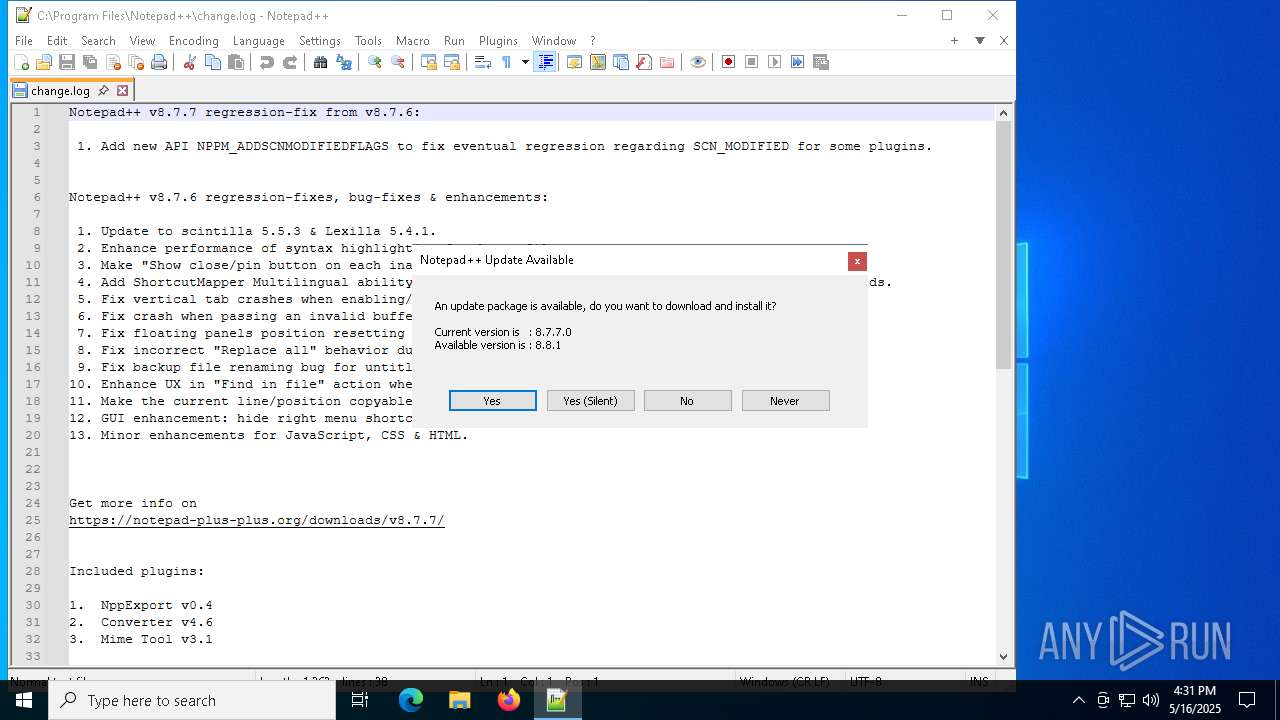
Task: Open the document list arrow beside menu bar
Action: point(980,40)
